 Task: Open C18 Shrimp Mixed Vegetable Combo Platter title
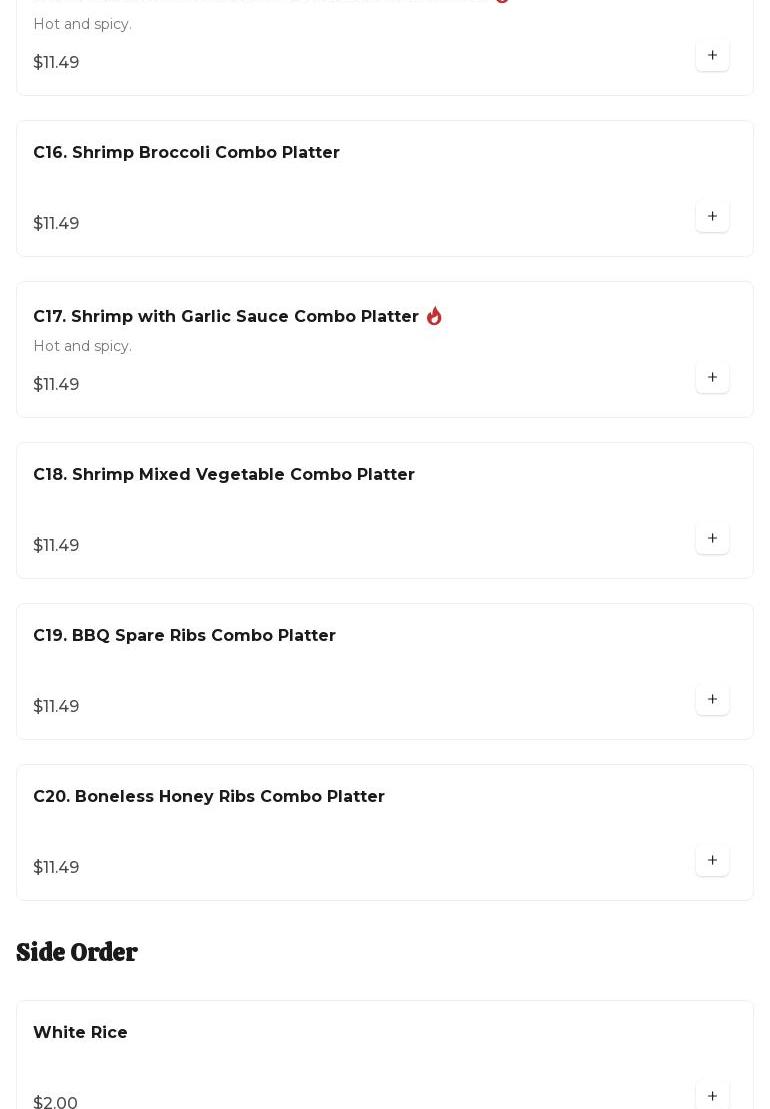[x=223, y=474]
